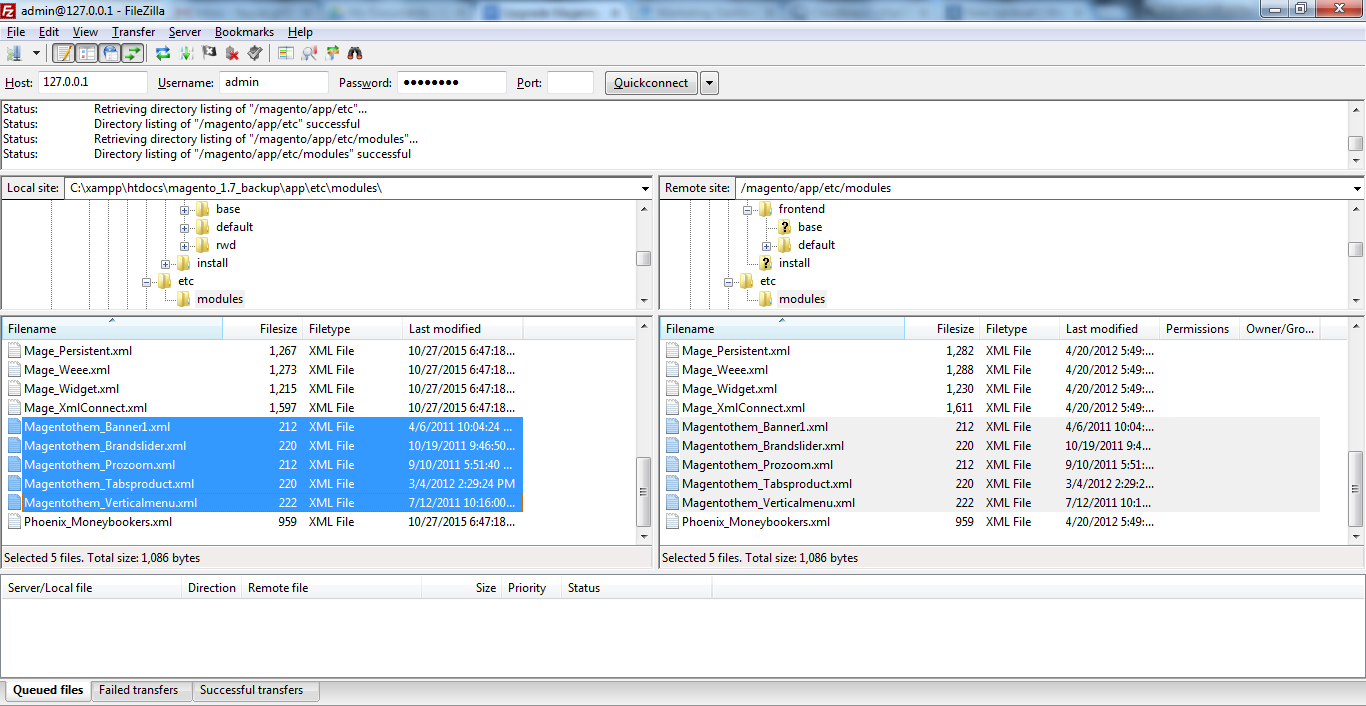Click the unknown-folder icon beside remote base
The width and height of the screenshot is (1366, 706).
point(785,227)
